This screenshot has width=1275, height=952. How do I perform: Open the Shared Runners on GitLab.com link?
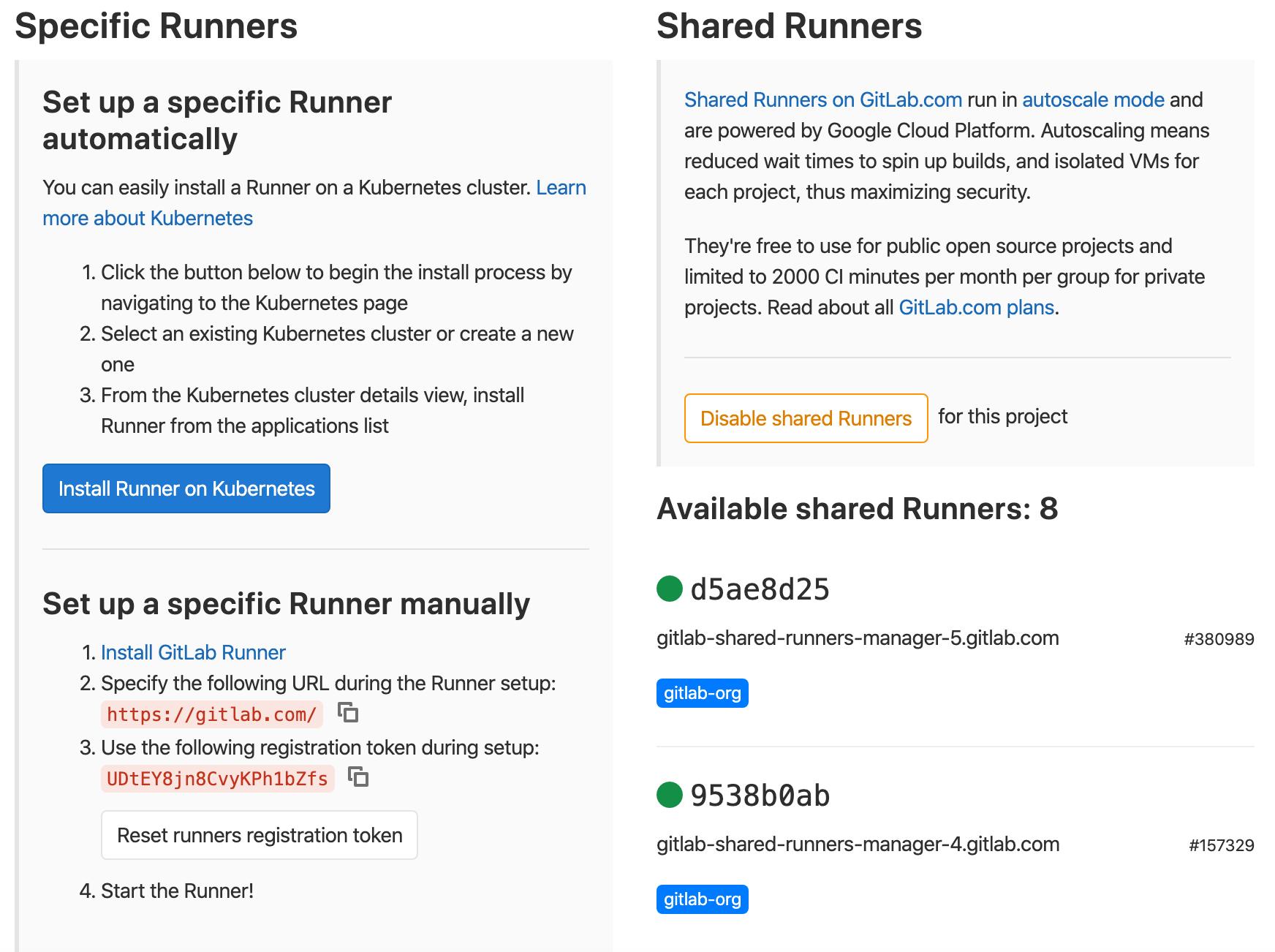(x=822, y=99)
